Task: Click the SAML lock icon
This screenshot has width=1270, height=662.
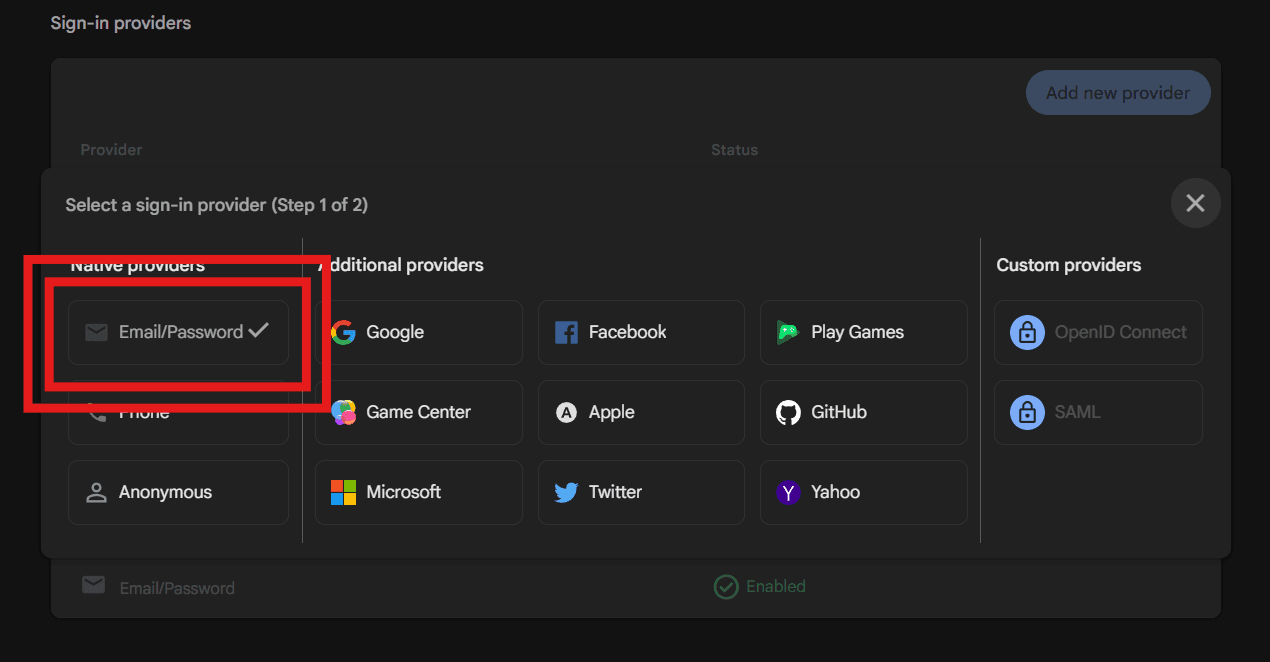Action: pyautogui.click(x=1027, y=412)
